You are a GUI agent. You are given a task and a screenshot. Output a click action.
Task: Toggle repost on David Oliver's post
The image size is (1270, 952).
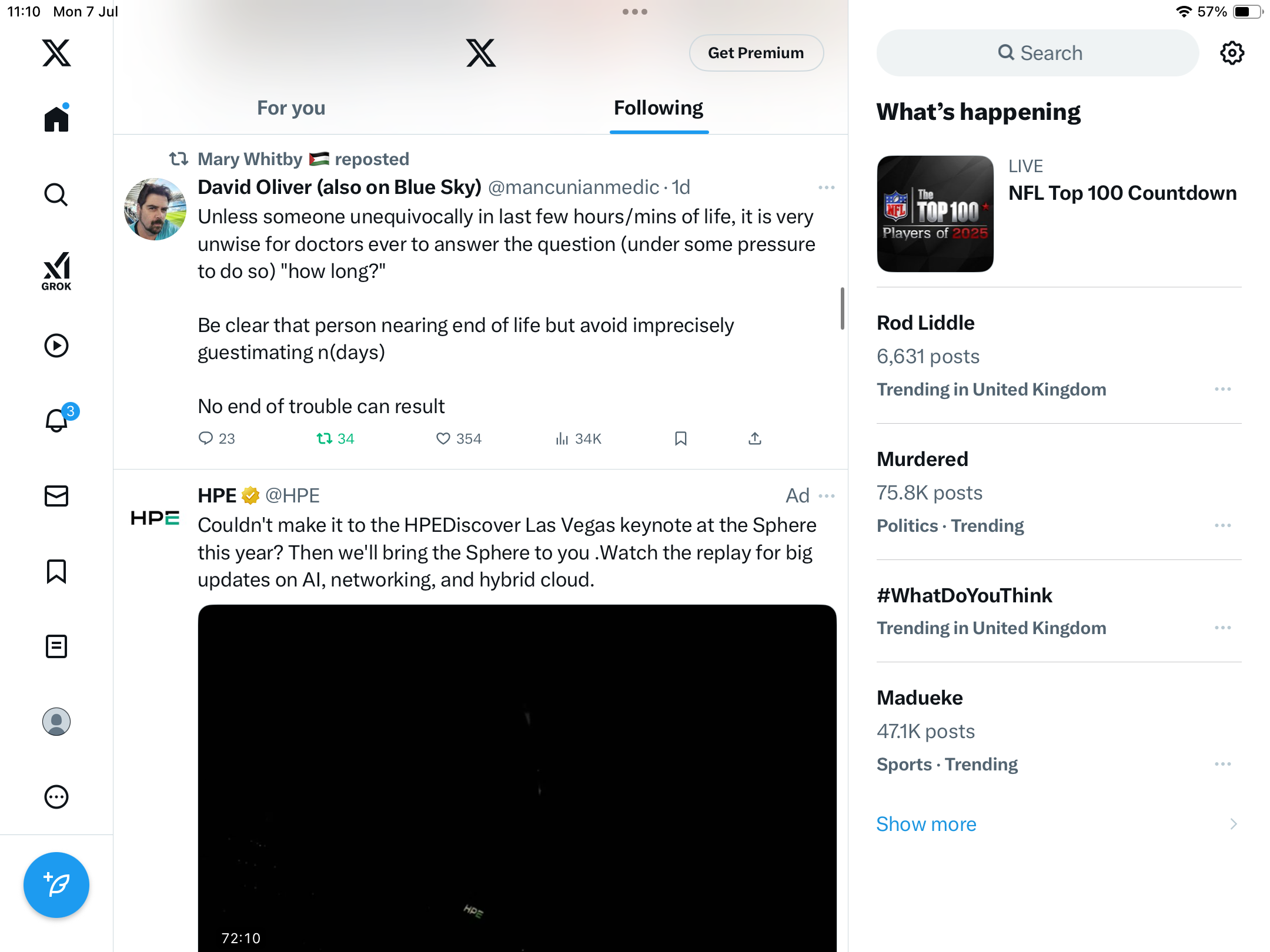click(x=335, y=438)
